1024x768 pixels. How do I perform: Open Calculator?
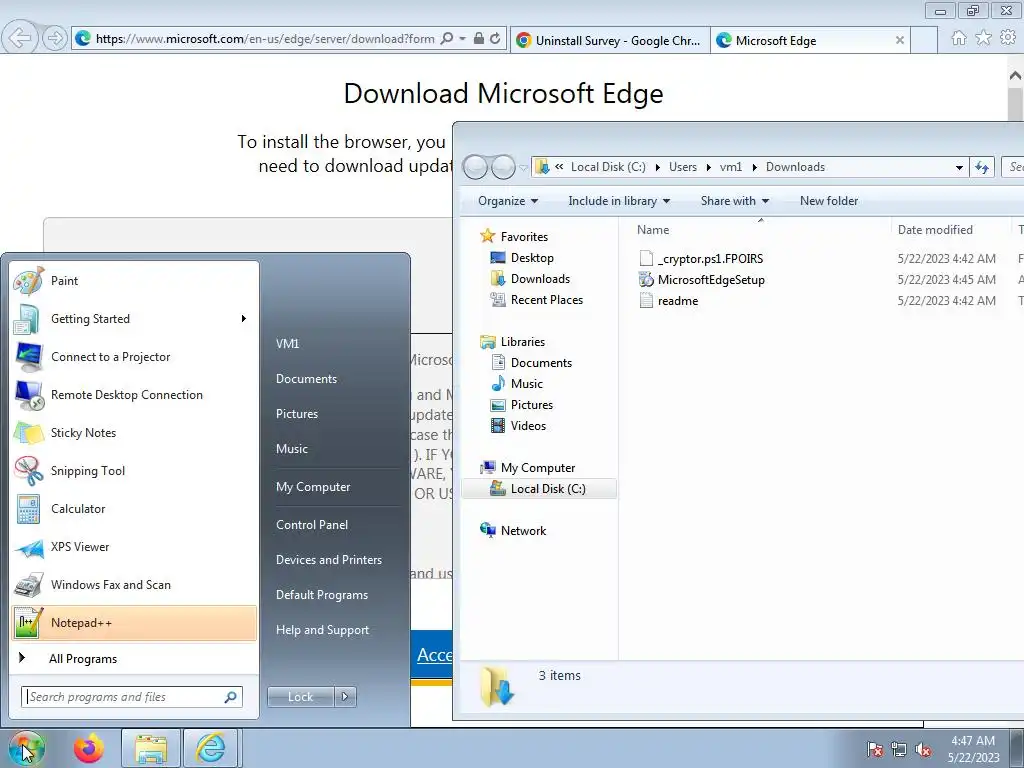click(x=134, y=509)
